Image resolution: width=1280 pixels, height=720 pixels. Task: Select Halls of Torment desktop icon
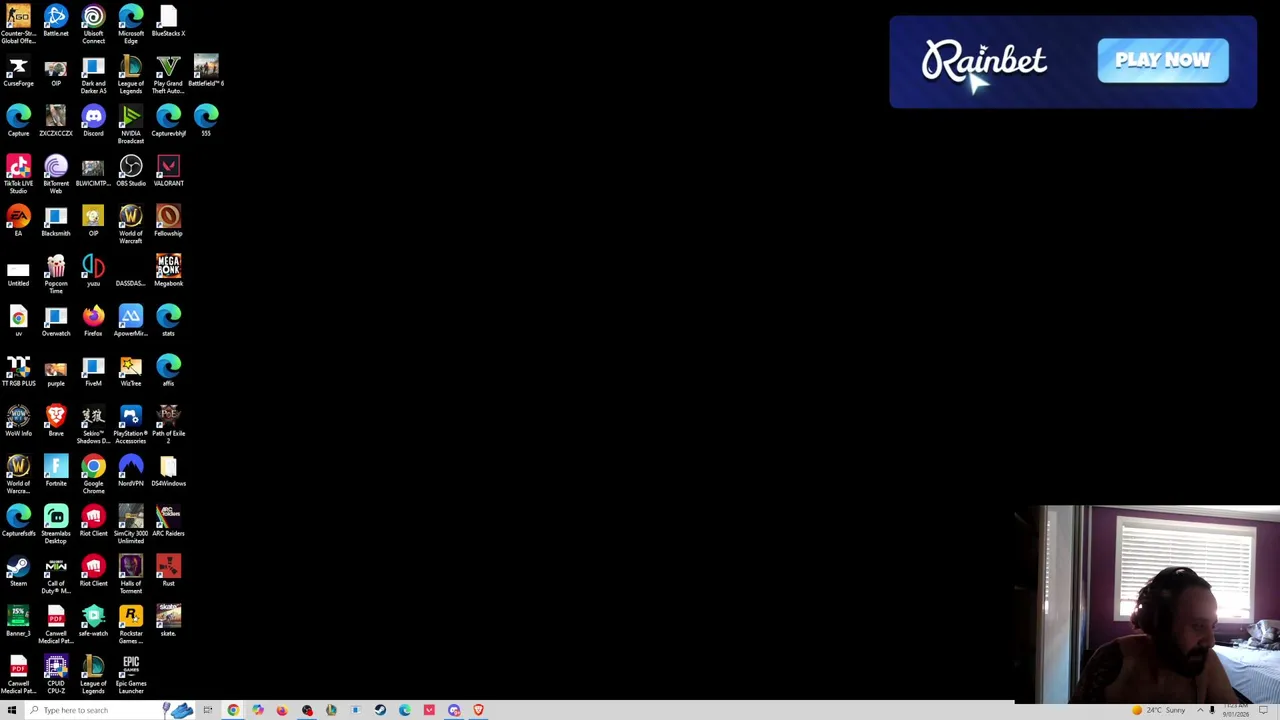[131, 574]
